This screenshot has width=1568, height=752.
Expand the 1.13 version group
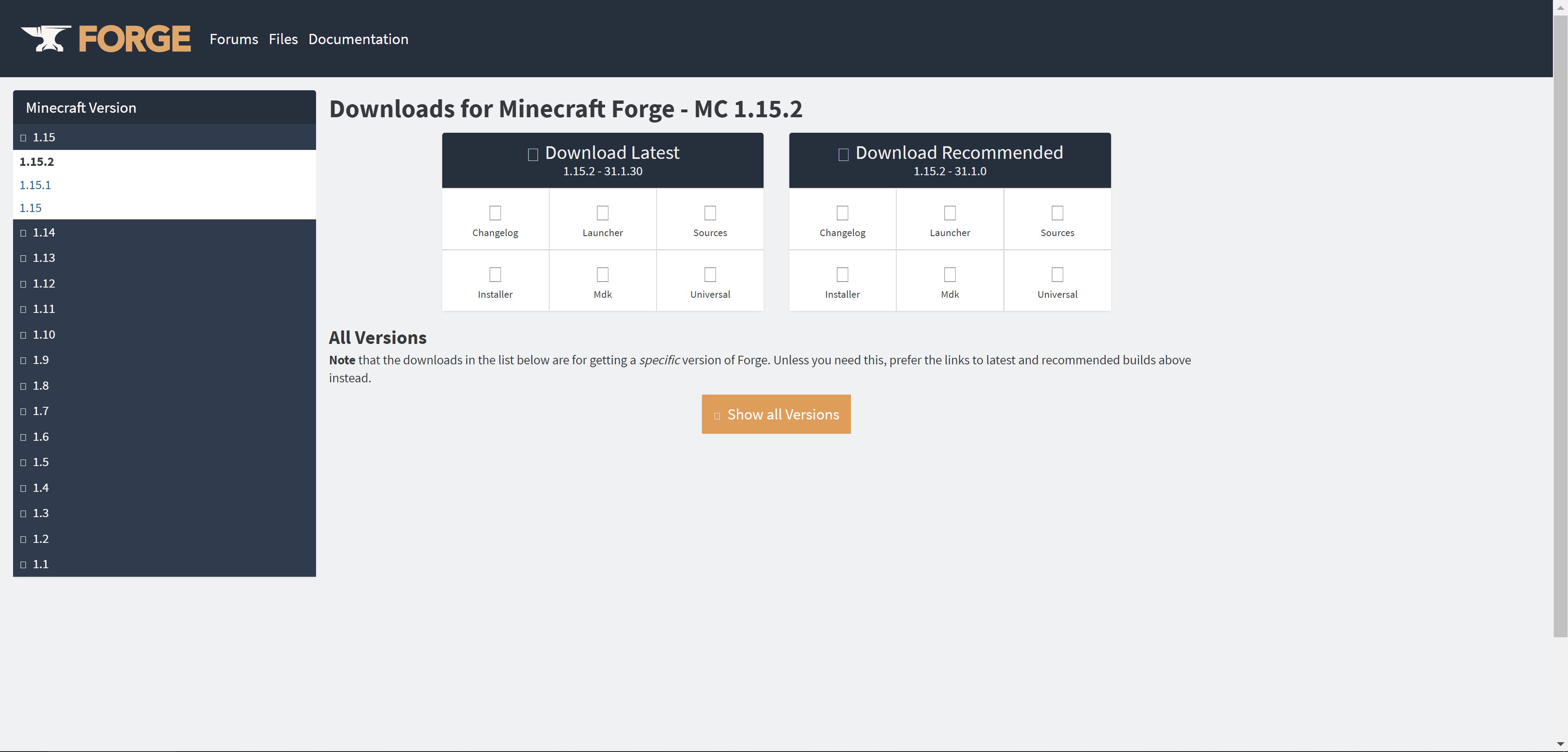[164, 258]
